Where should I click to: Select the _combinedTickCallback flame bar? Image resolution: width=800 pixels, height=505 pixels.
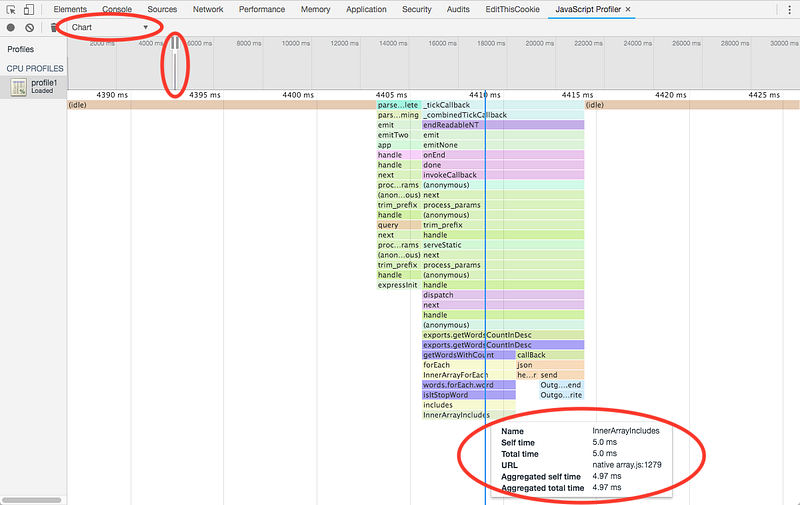point(503,115)
